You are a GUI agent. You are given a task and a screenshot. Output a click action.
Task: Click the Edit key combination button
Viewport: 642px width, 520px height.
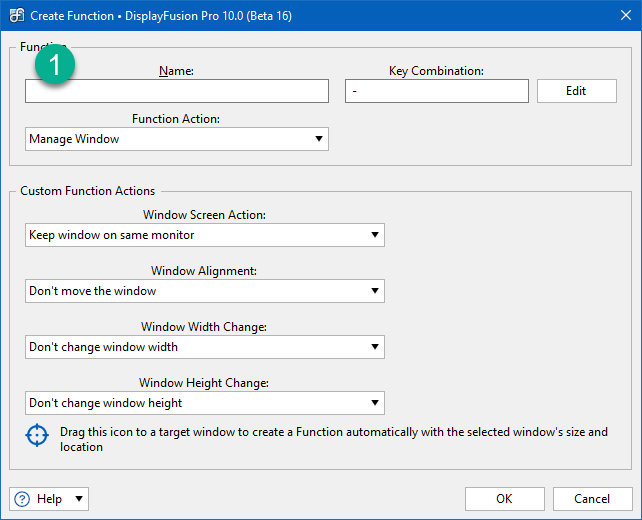pos(576,91)
